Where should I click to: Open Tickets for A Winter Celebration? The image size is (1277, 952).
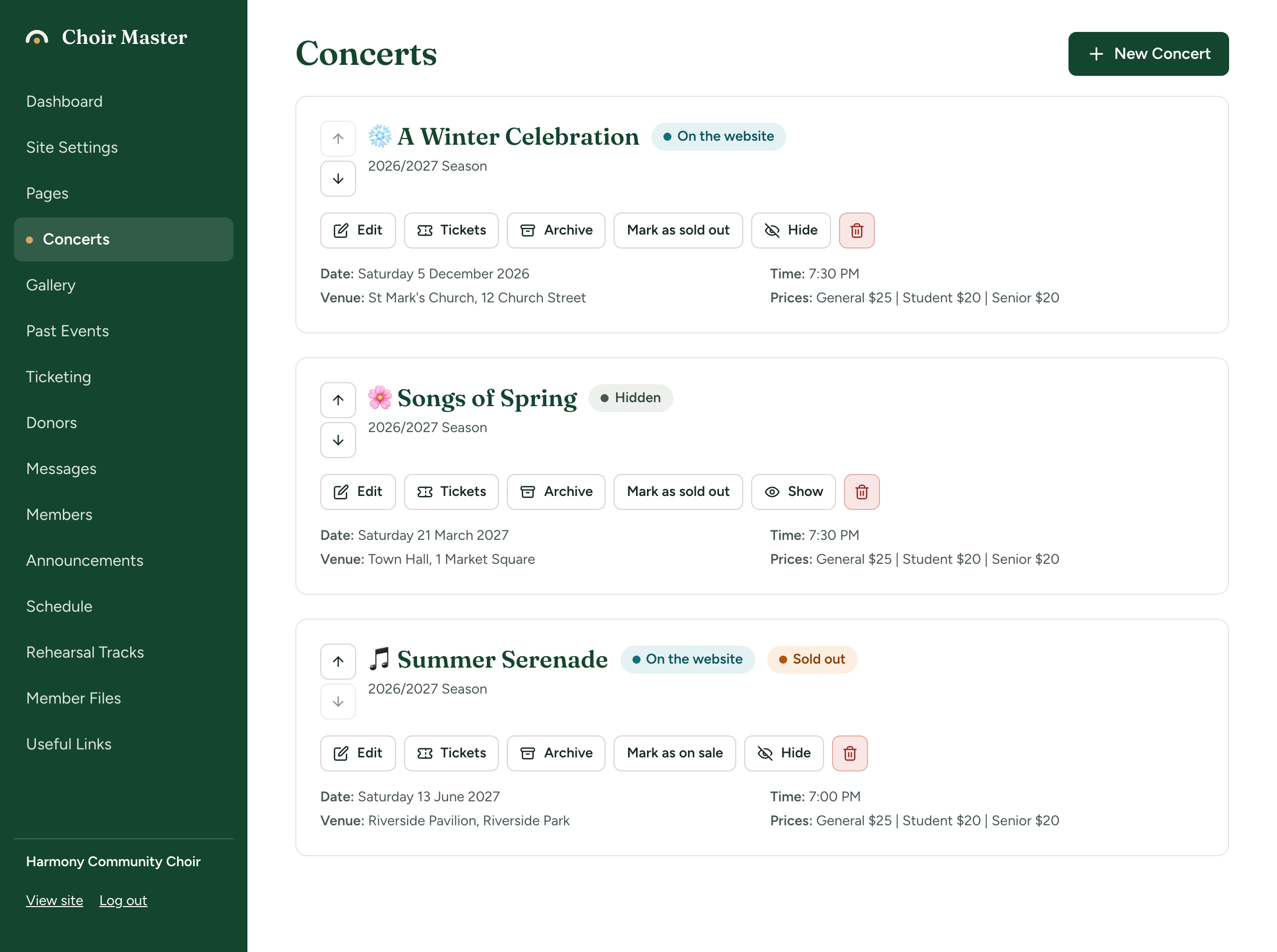click(x=451, y=231)
